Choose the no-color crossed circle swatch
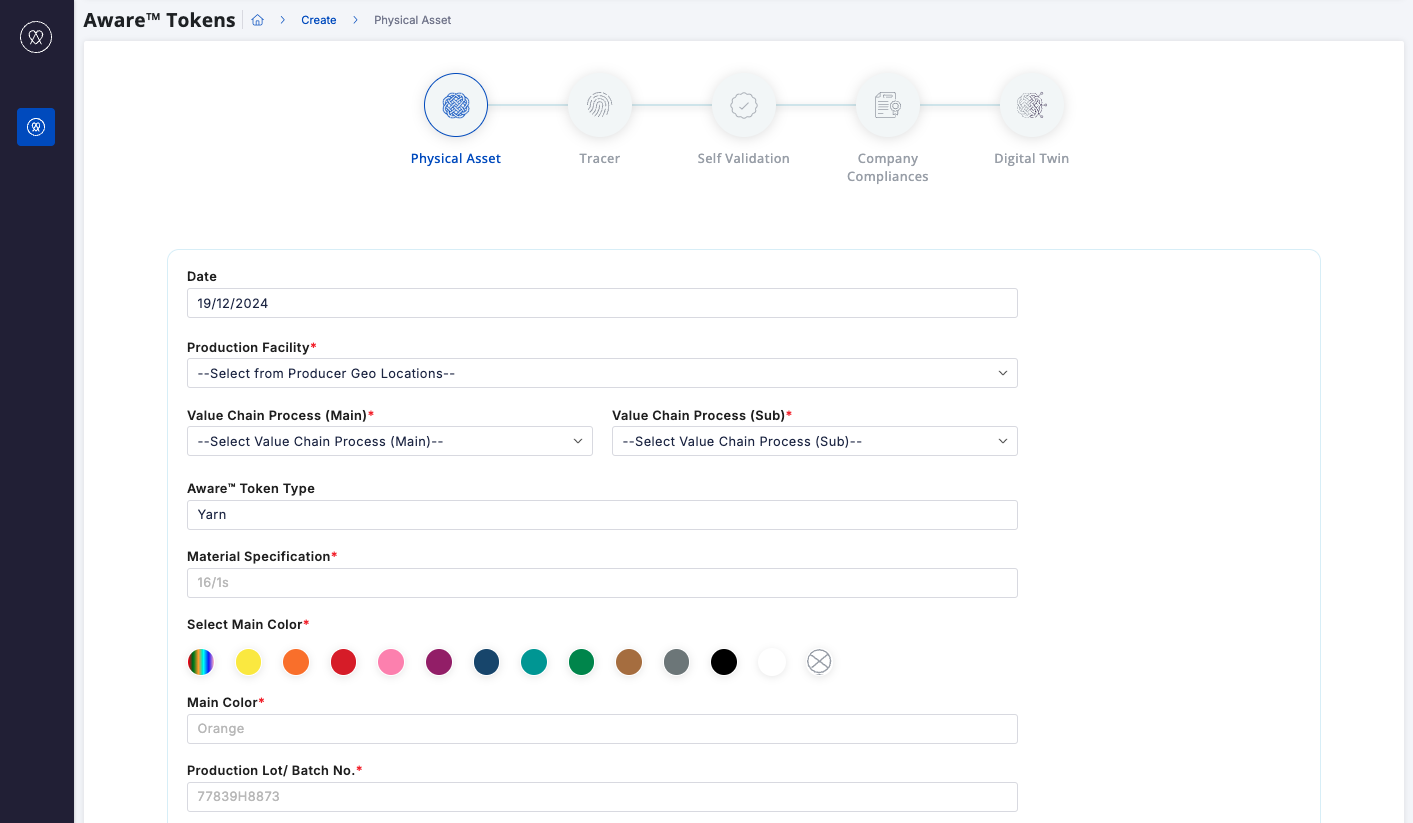Screen dimensions: 1413x823 point(819,662)
